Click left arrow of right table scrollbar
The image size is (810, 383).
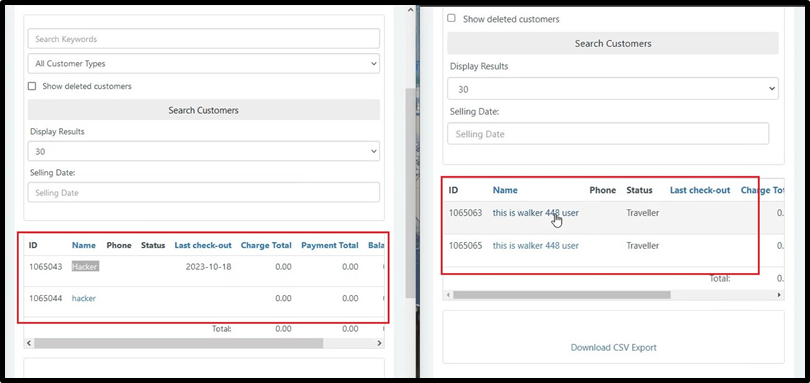[448, 295]
